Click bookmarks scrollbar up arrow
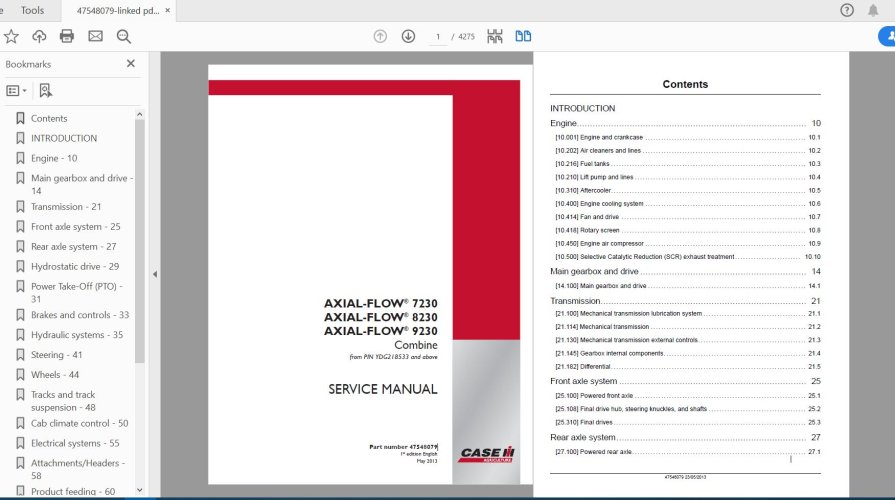The width and height of the screenshot is (895, 500). [139, 115]
